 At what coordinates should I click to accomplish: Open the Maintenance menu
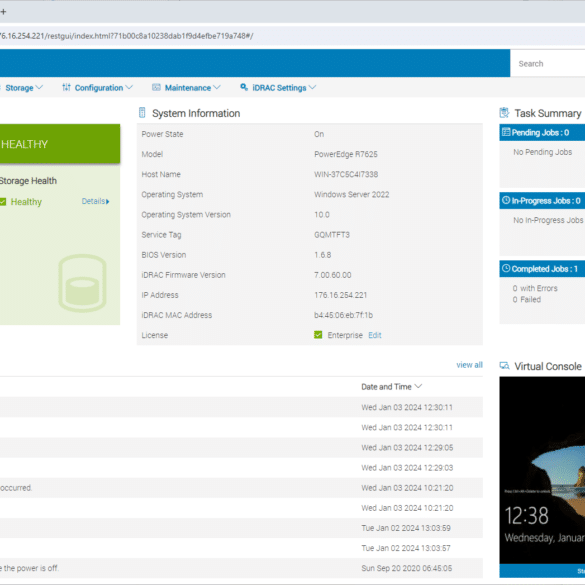tap(187, 88)
